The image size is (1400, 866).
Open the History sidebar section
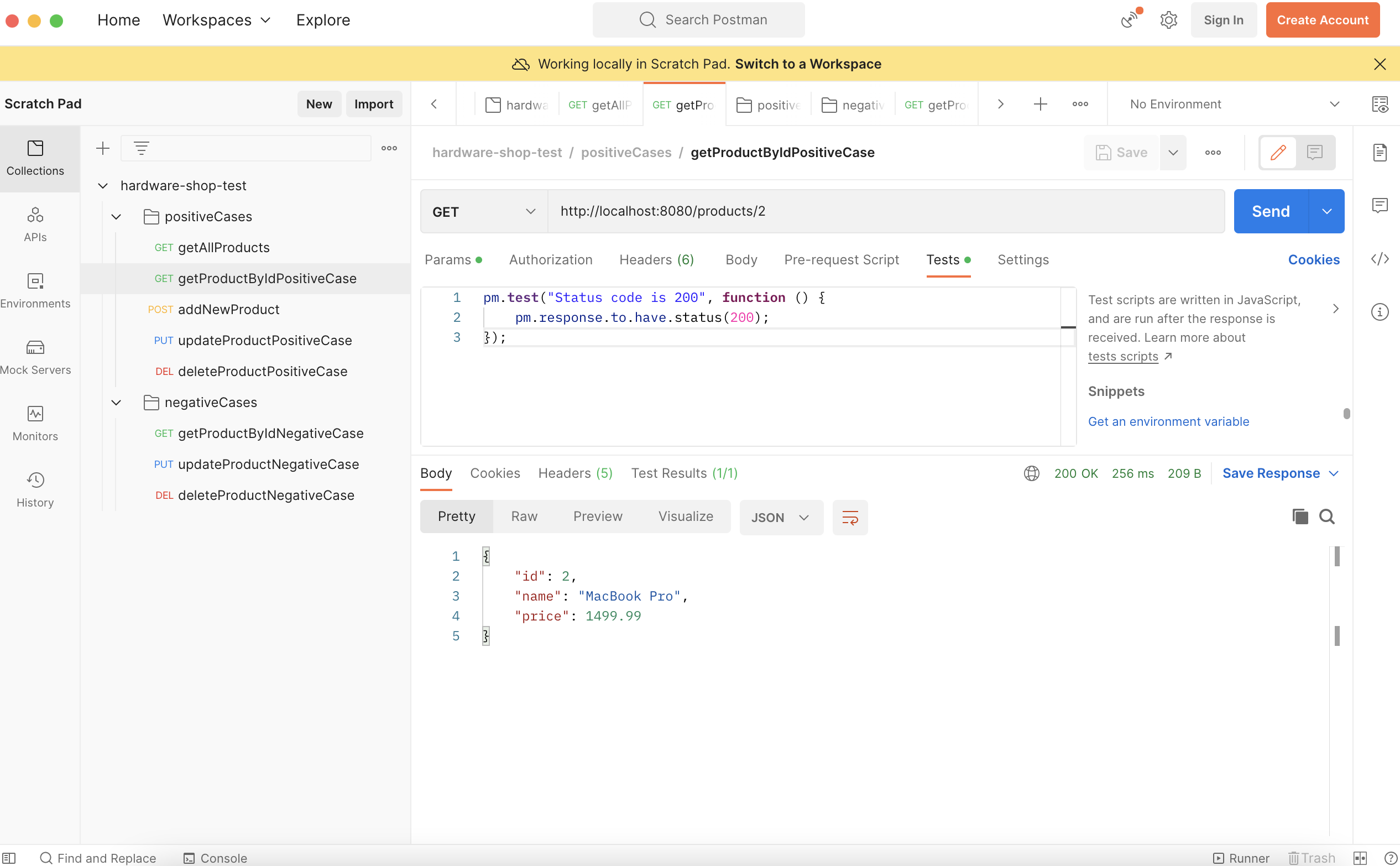(35, 491)
